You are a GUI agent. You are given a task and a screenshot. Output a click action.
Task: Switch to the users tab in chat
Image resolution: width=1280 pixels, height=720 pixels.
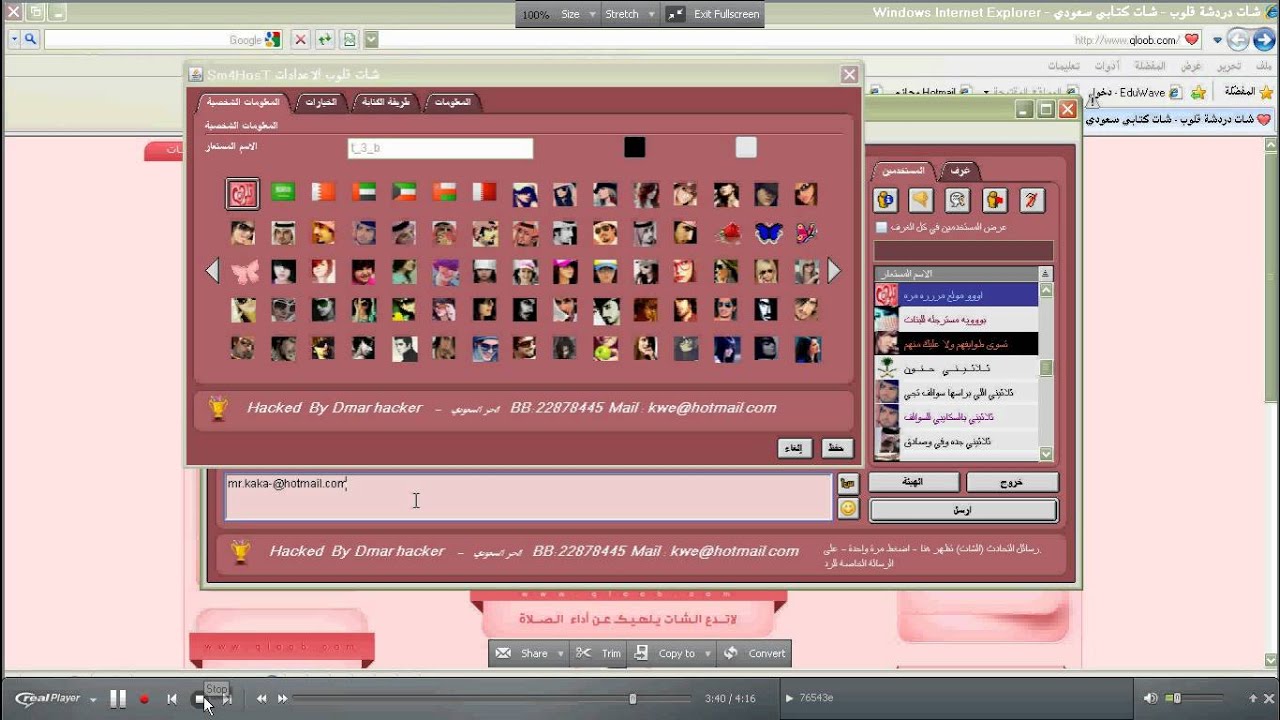pyautogui.click(x=902, y=171)
